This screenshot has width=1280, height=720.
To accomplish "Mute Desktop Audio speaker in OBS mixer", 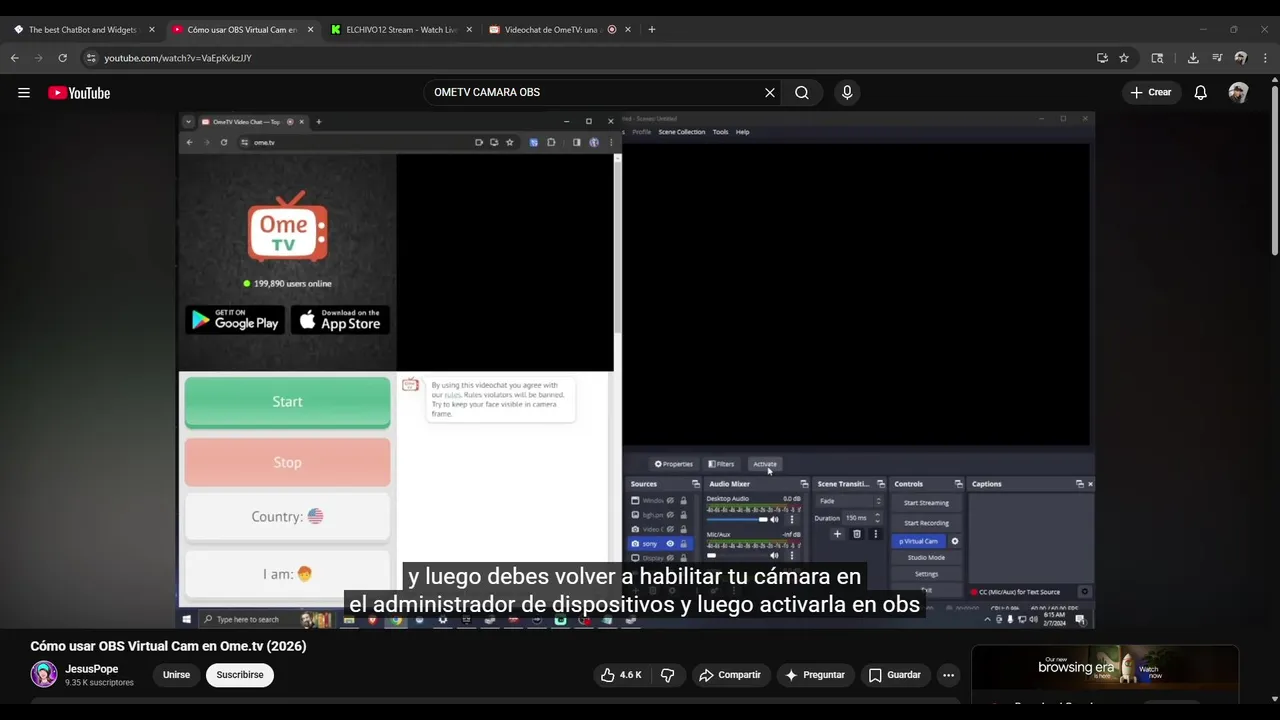I will coord(774,519).
